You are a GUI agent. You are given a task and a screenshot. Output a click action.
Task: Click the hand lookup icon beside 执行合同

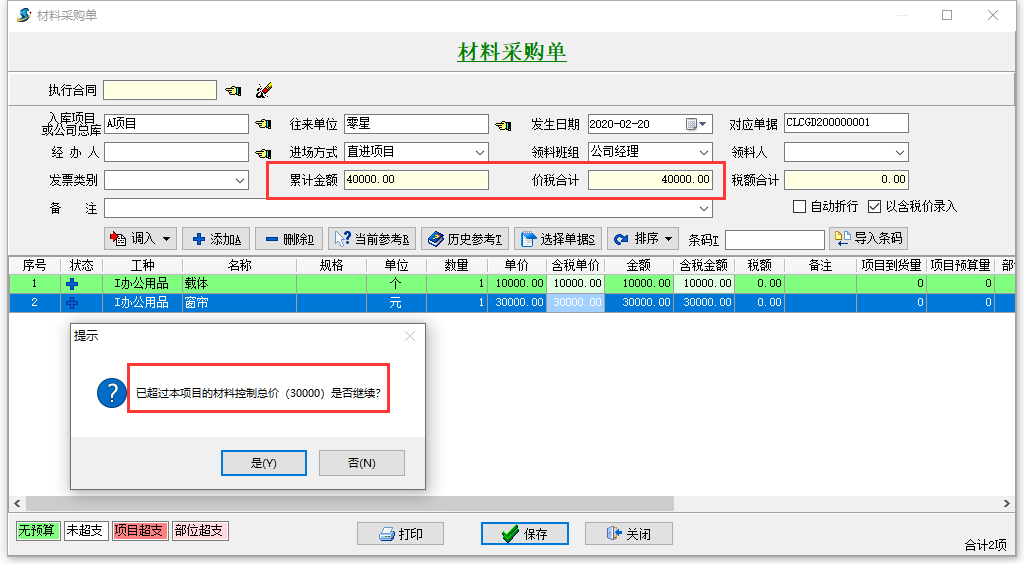pos(233,91)
